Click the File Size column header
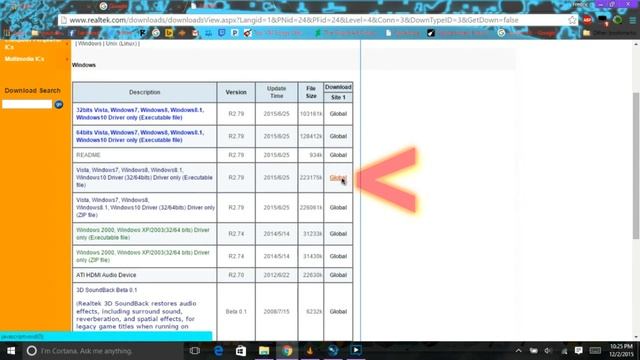The image size is (640, 360). [311, 92]
